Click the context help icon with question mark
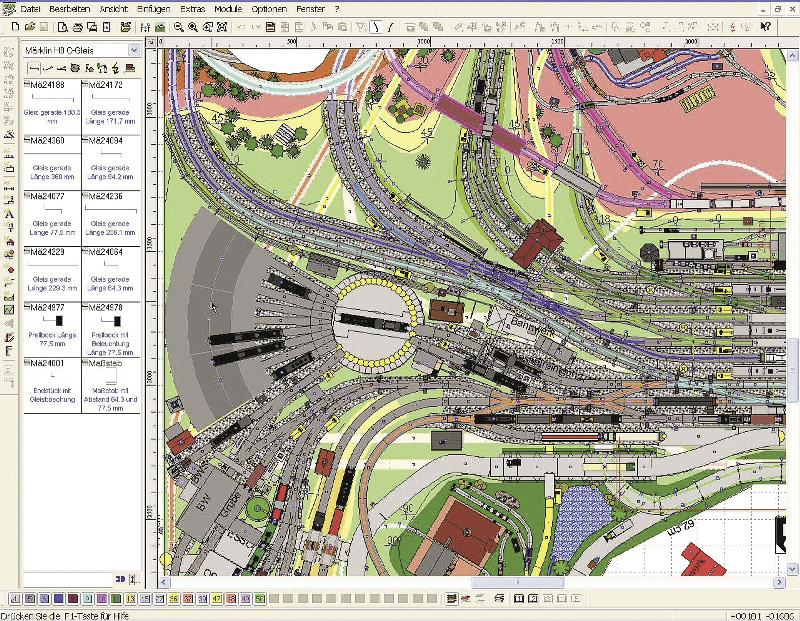The image size is (800, 621). coord(765,27)
